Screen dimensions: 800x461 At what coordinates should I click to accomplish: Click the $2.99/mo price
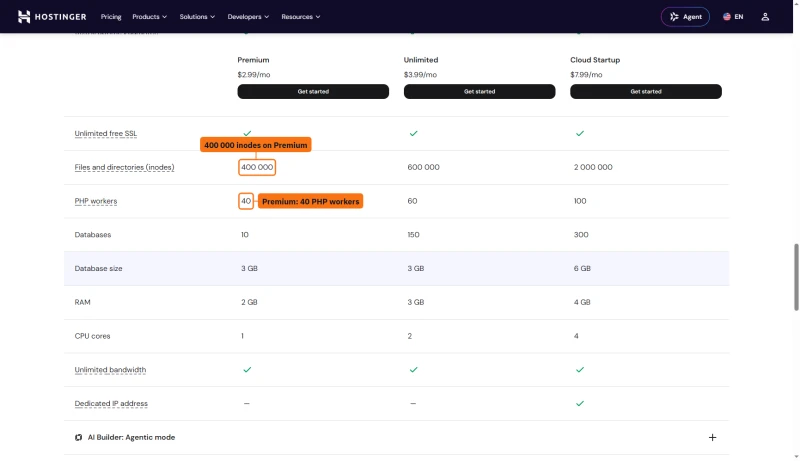click(x=254, y=74)
